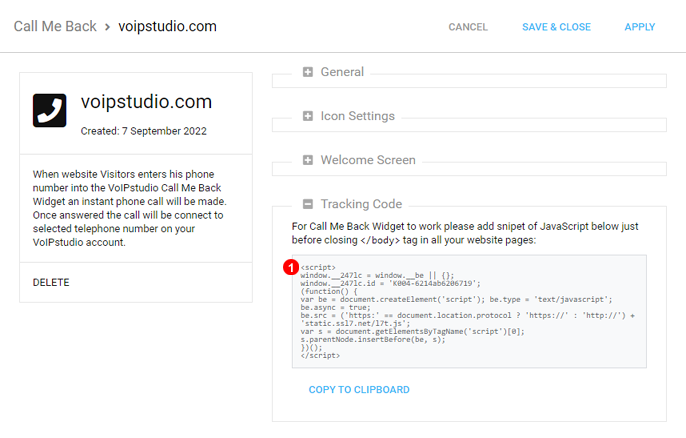Click the Icon Settings label
This screenshot has width=686, height=438.
pyautogui.click(x=357, y=116)
